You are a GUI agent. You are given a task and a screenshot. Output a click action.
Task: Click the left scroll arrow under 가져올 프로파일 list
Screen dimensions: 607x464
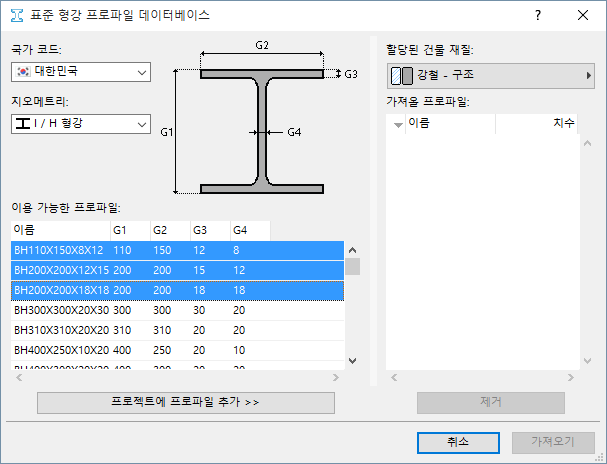tap(394, 377)
